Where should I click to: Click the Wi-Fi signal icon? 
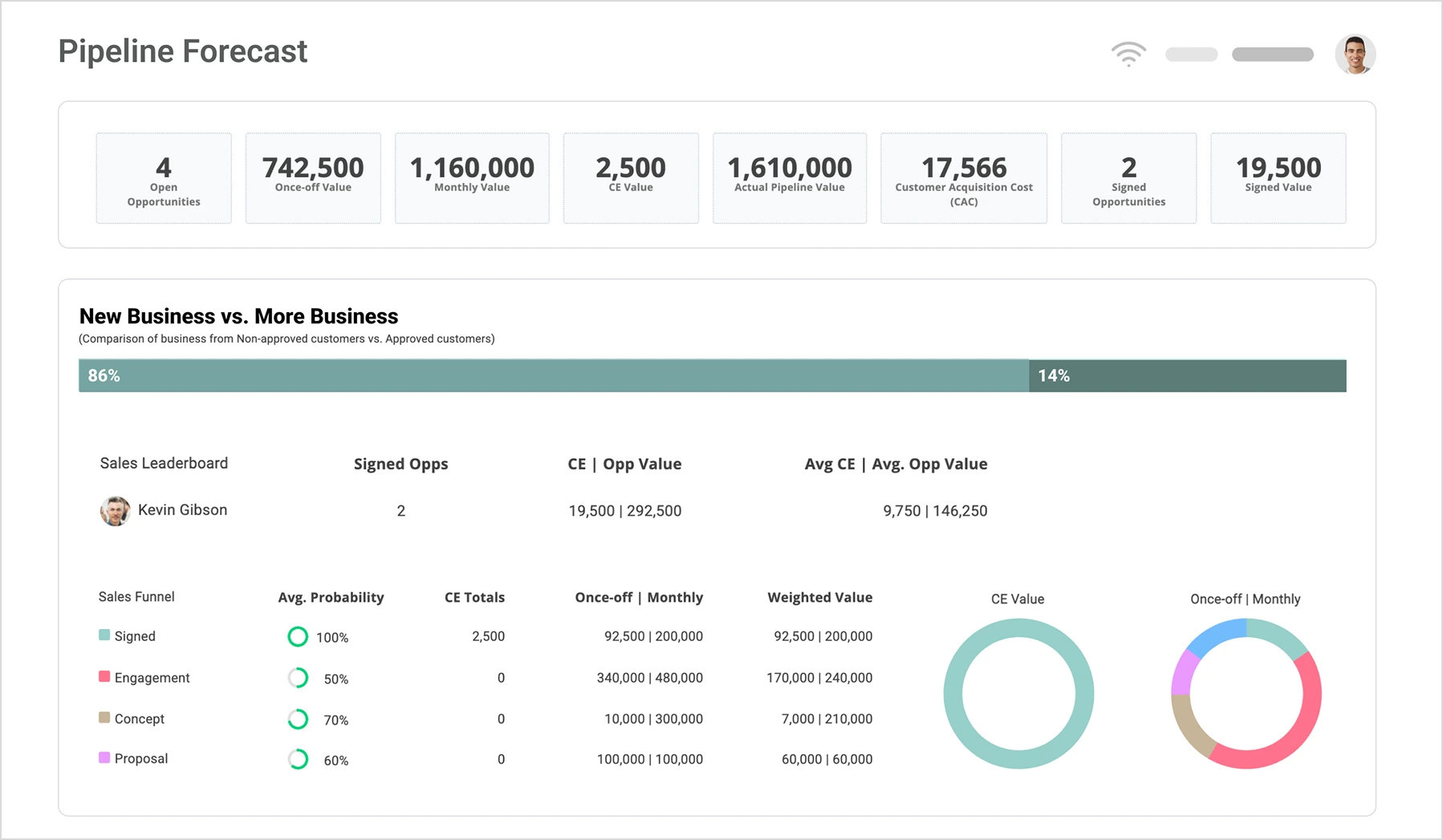coord(1128,54)
